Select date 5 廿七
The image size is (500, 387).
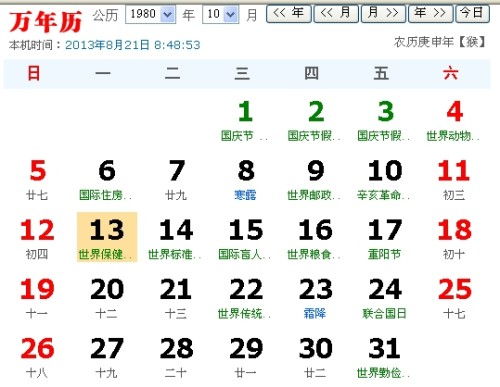[37, 181]
